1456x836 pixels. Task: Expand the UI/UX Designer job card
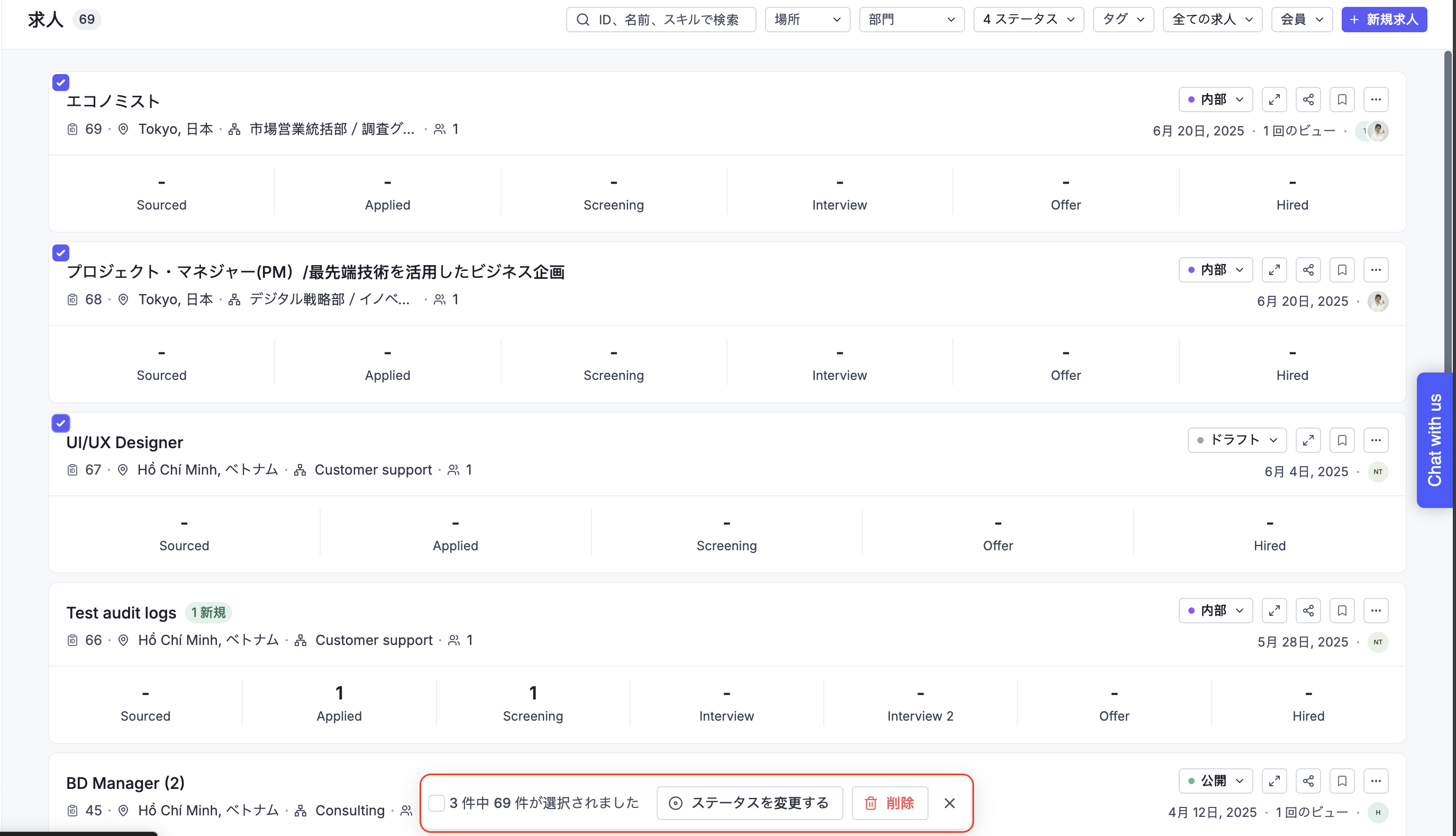[x=1308, y=440]
